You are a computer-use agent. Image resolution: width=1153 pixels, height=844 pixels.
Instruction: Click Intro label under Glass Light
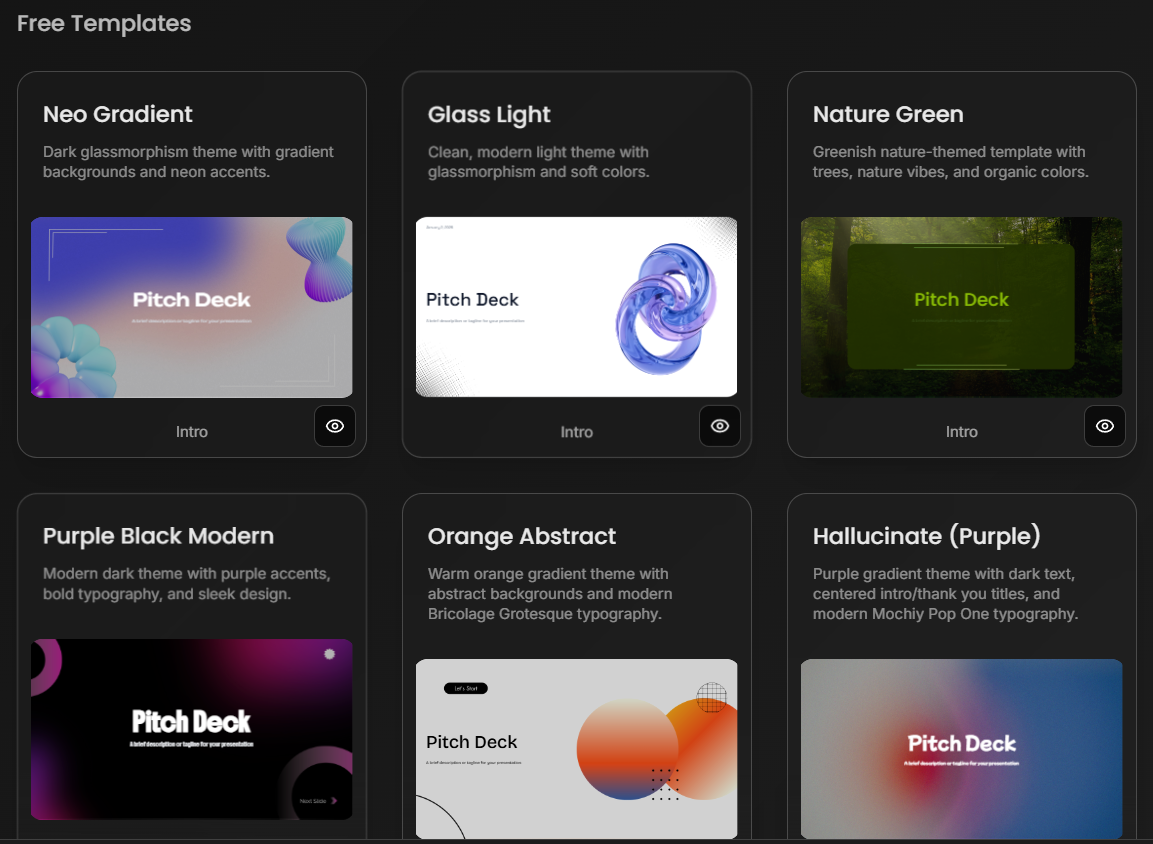[576, 432]
